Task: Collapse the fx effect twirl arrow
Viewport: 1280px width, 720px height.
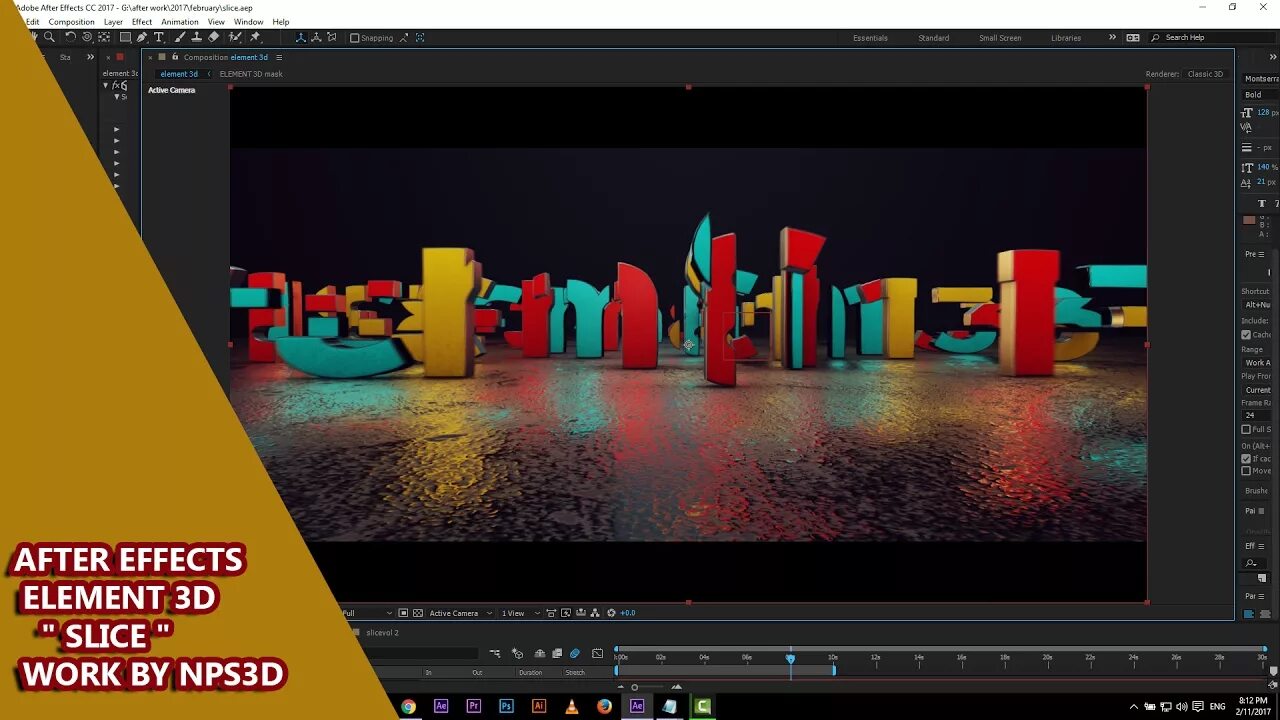Action: (106, 86)
